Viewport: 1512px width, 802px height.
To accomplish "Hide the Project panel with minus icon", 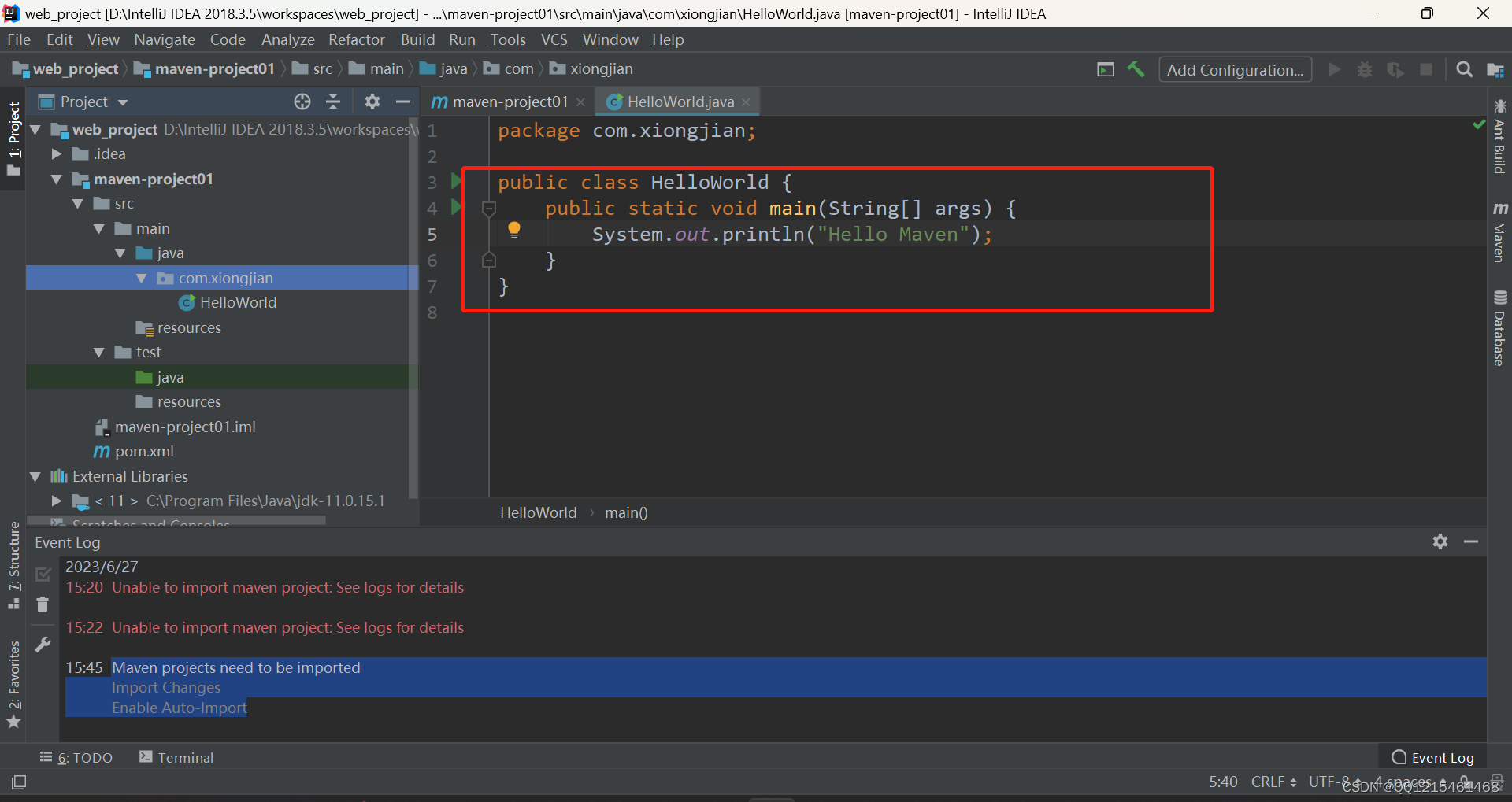I will pyautogui.click(x=403, y=102).
